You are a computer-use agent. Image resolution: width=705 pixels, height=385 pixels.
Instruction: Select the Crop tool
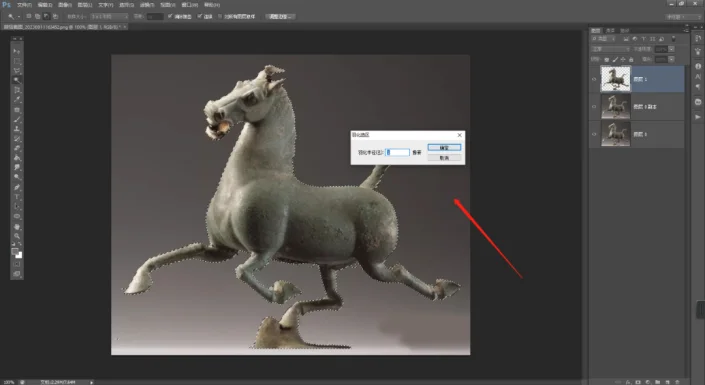[x=17, y=90]
